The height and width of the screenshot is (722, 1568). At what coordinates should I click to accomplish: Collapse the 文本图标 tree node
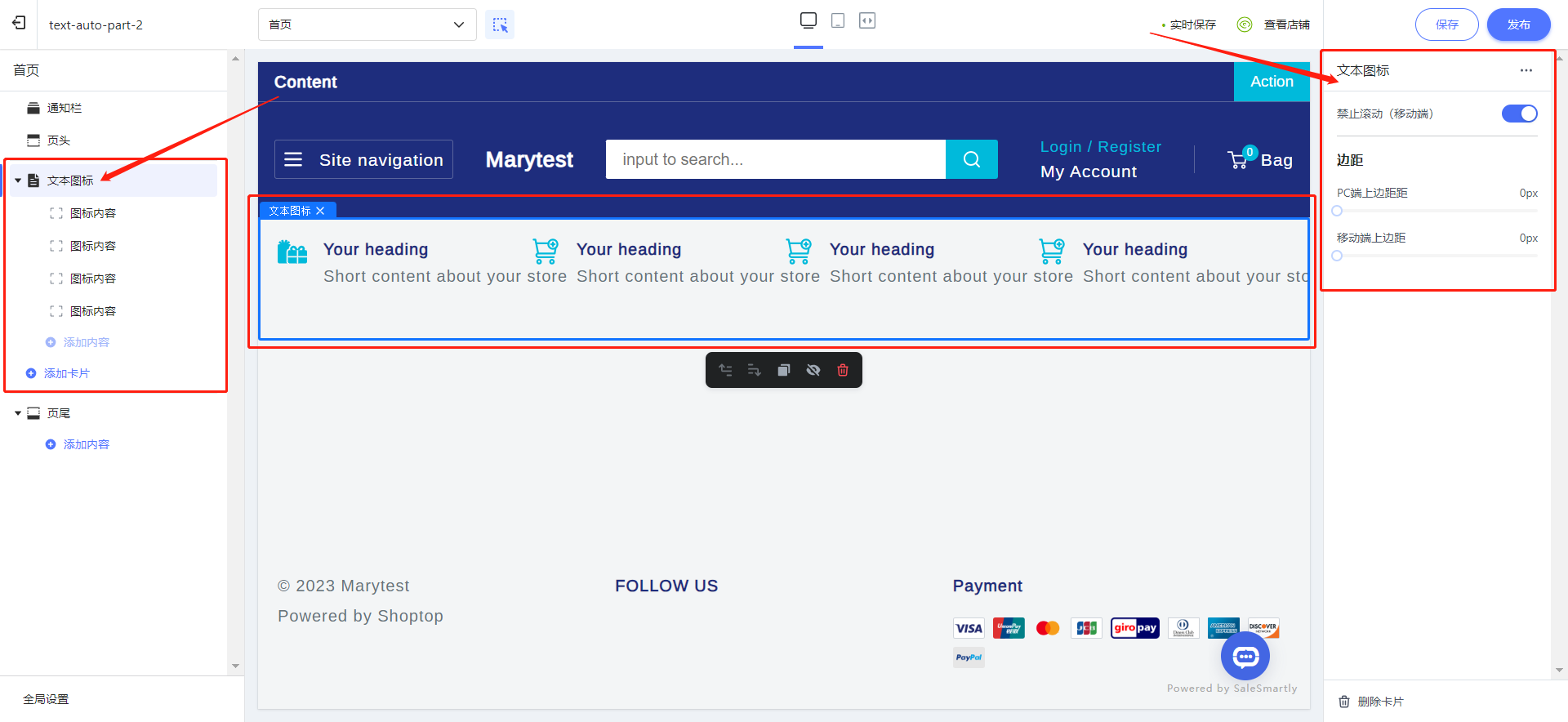(x=18, y=180)
